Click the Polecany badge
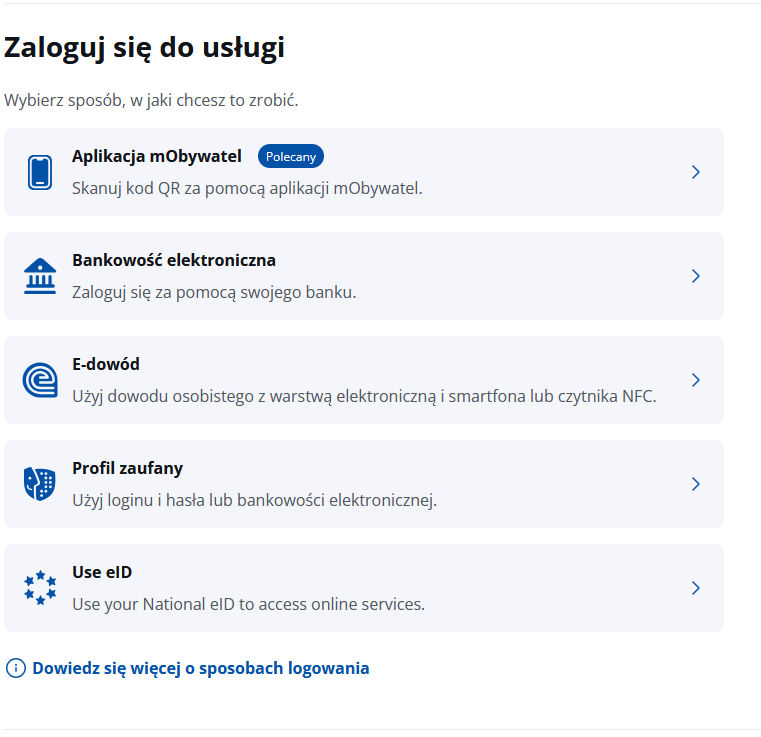The width and height of the screenshot is (761, 737). [291, 156]
